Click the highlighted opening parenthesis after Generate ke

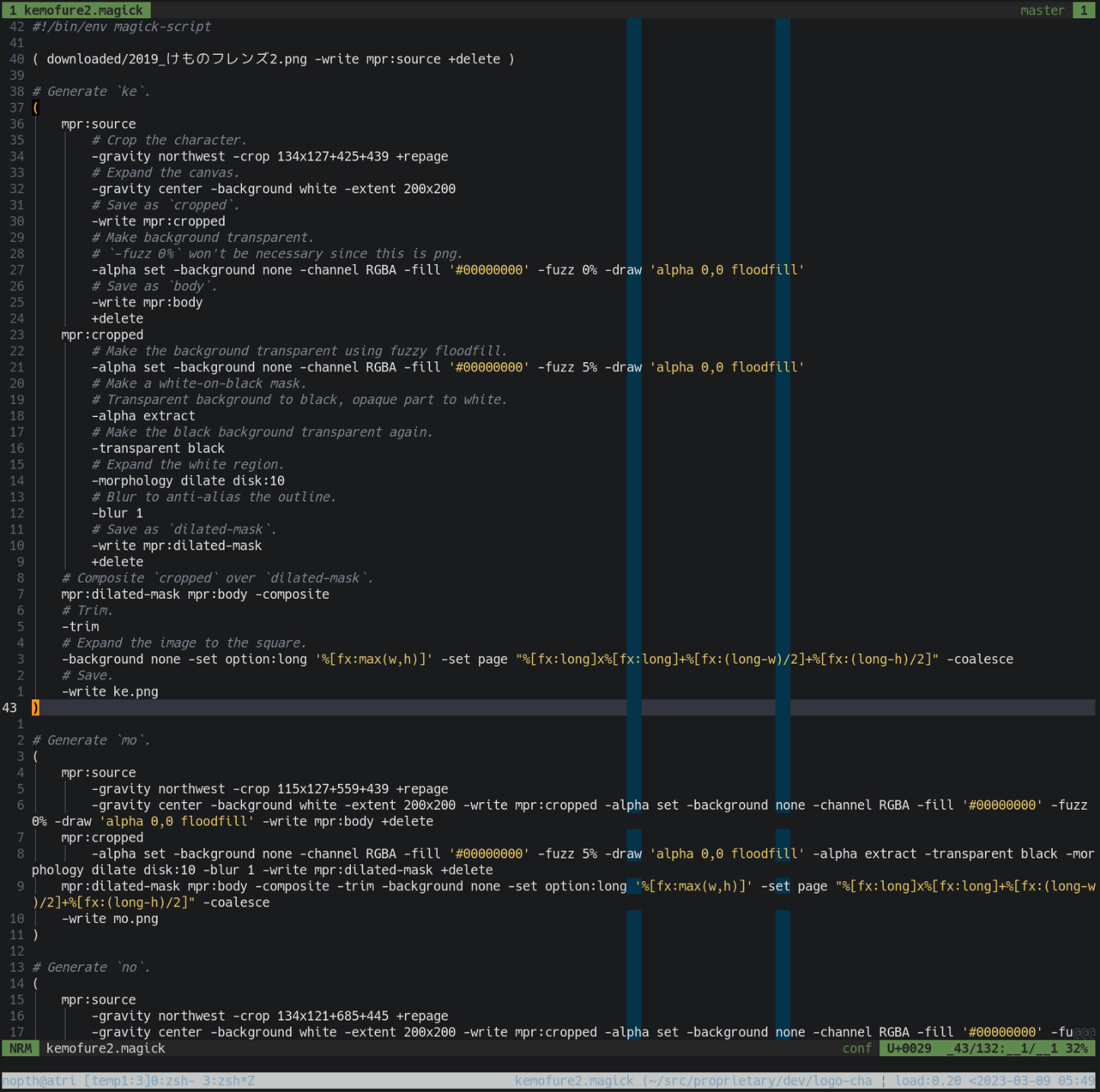pos(36,108)
